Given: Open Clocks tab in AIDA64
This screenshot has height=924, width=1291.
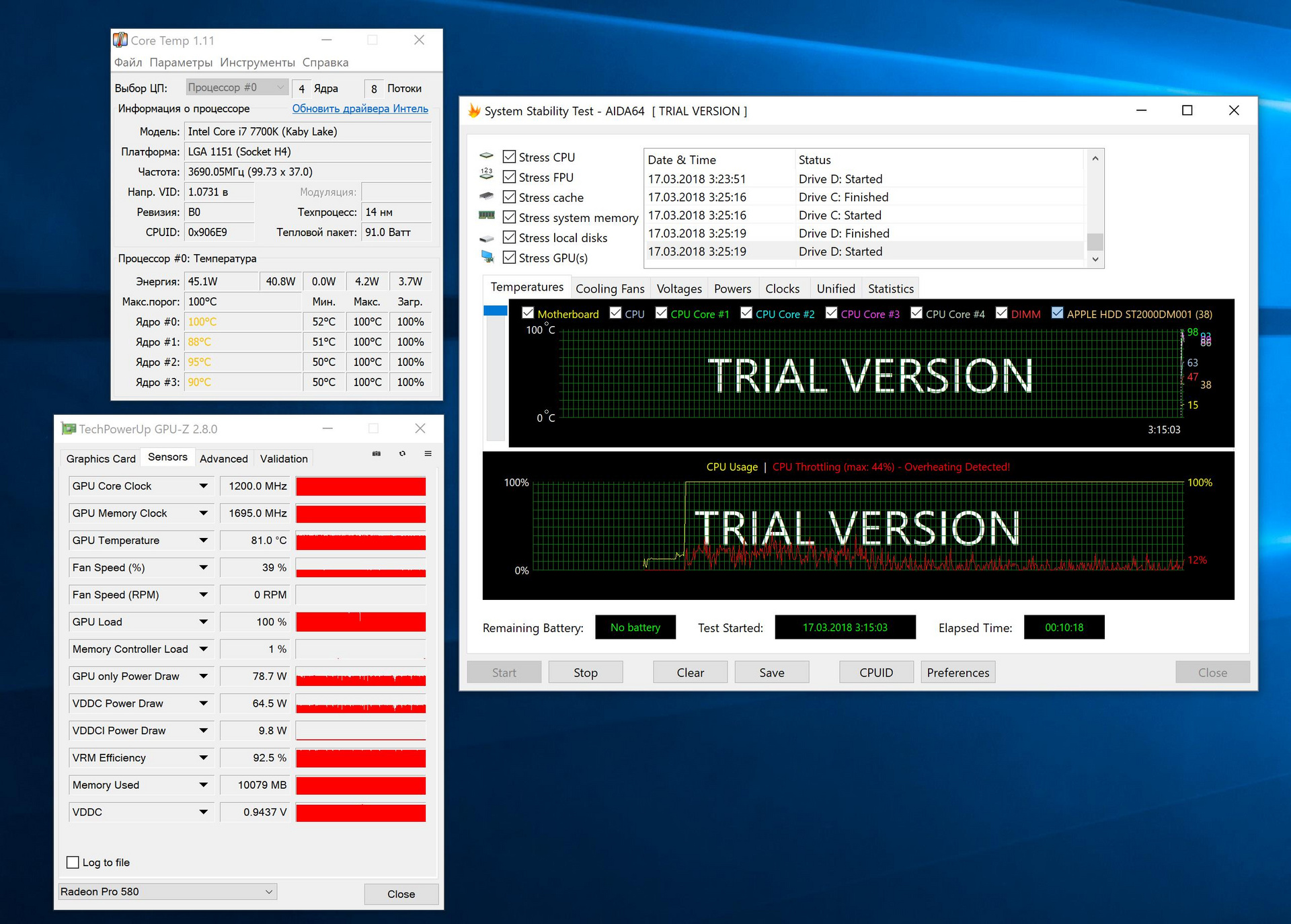Looking at the screenshot, I should (x=783, y=288).
